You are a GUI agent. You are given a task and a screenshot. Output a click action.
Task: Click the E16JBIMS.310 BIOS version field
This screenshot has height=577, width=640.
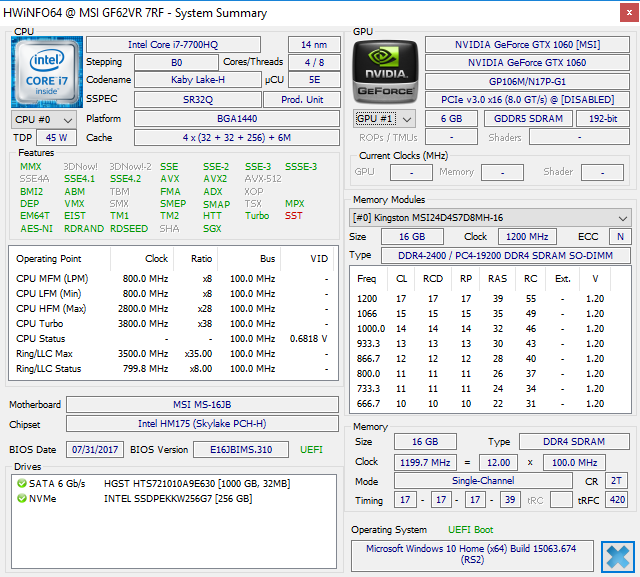[x=241, y=449]
